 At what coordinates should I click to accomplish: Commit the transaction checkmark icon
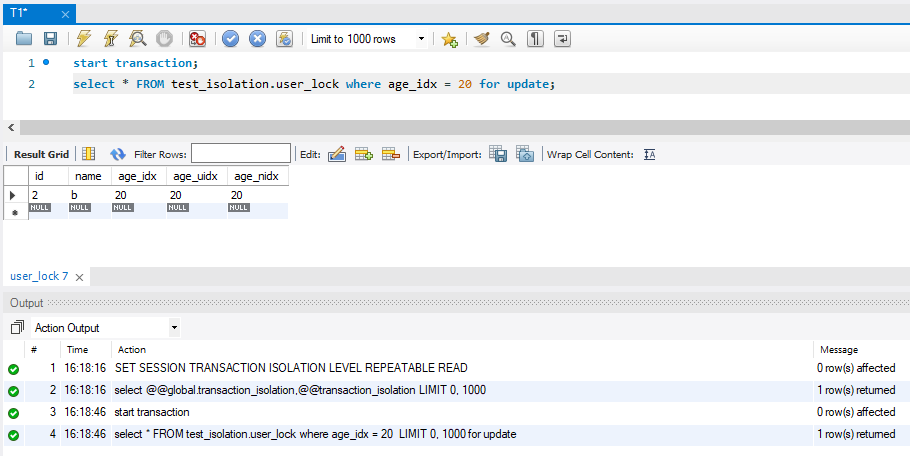click(230, 39)
